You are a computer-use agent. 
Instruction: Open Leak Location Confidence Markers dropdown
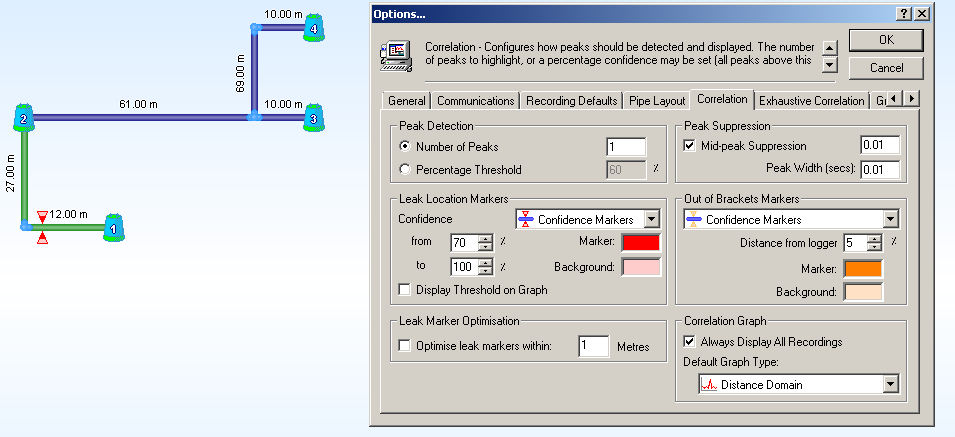652,219
